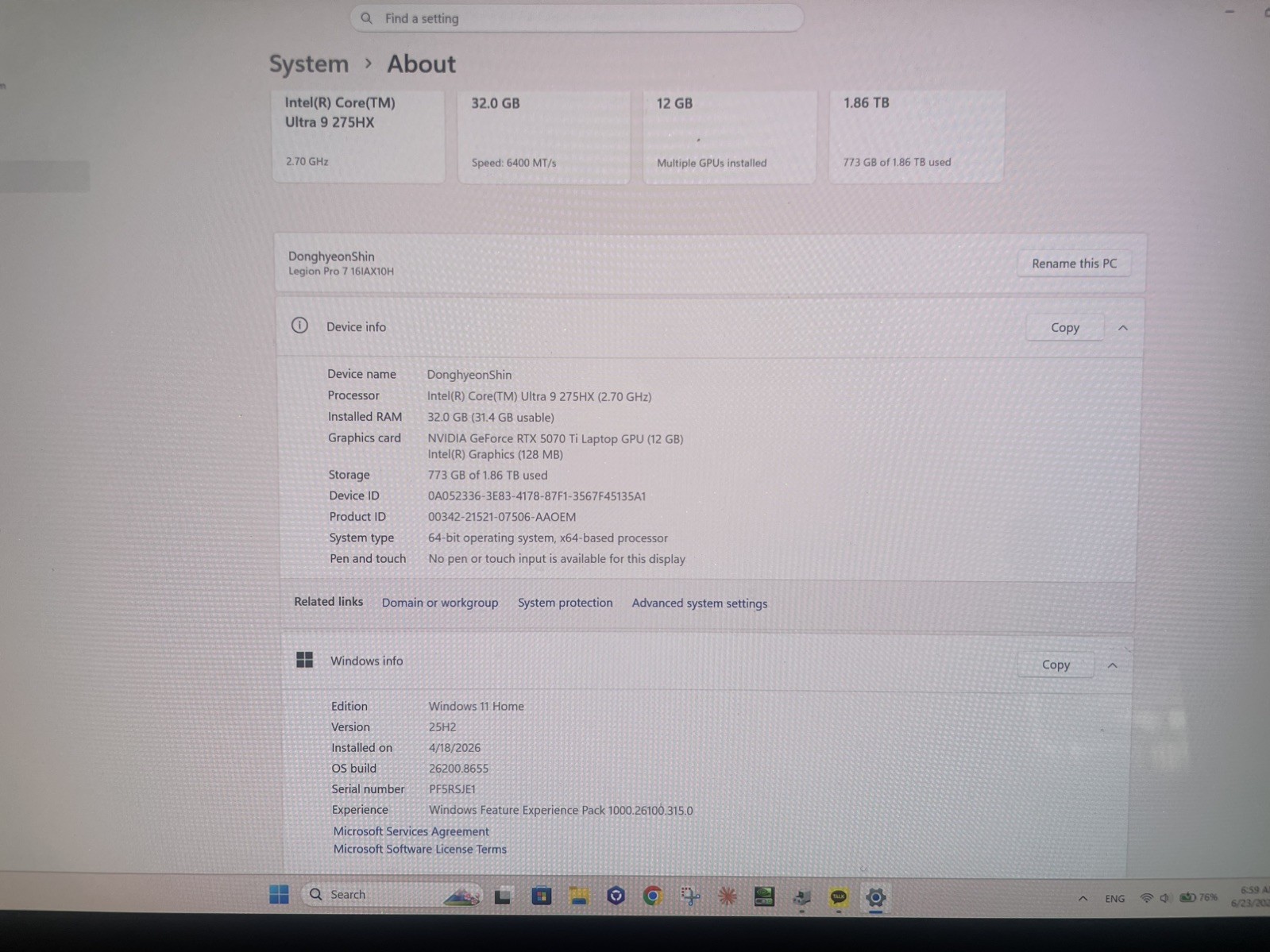Open the System protection link
The width and height of the screenshot is (1270, 952).
(565, 603)
